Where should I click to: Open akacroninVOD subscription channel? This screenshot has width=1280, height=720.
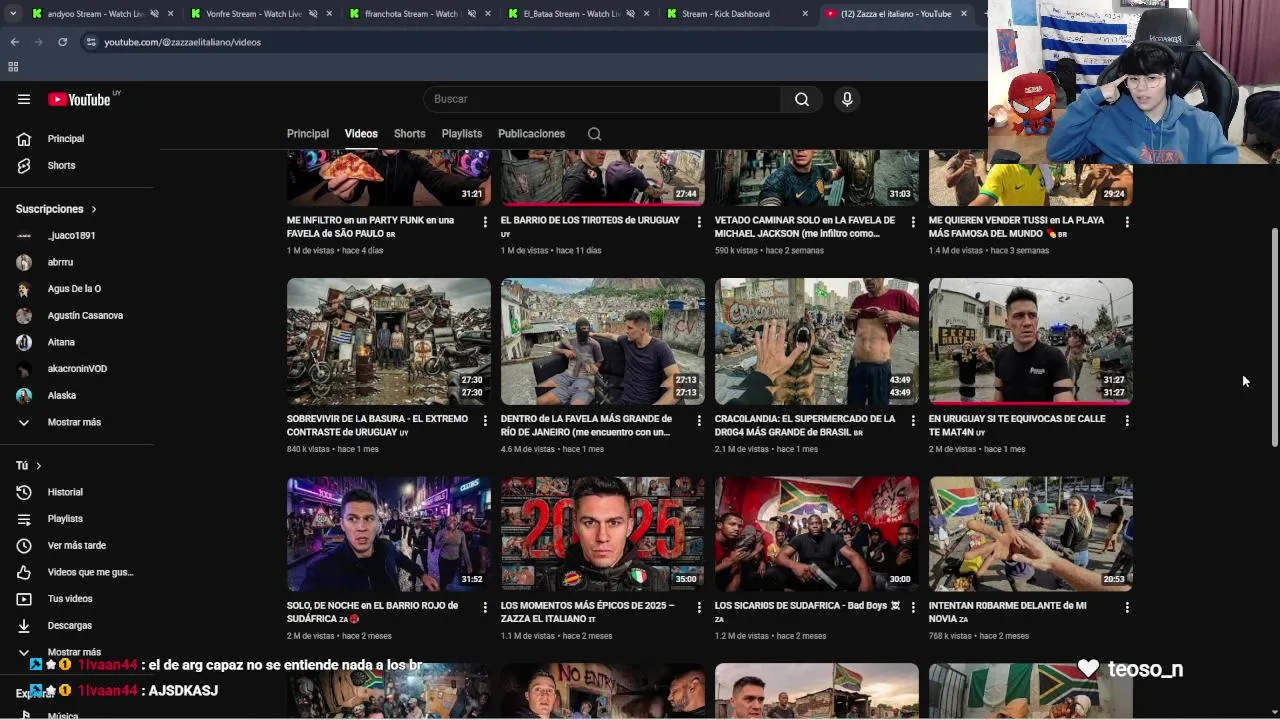click(77, 369)
